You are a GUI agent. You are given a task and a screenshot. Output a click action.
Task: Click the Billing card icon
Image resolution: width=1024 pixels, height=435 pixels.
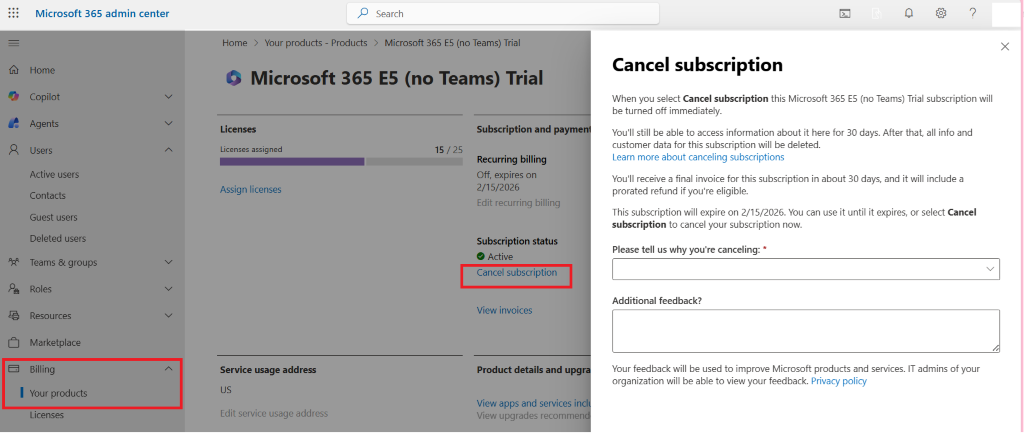(13, 369)
